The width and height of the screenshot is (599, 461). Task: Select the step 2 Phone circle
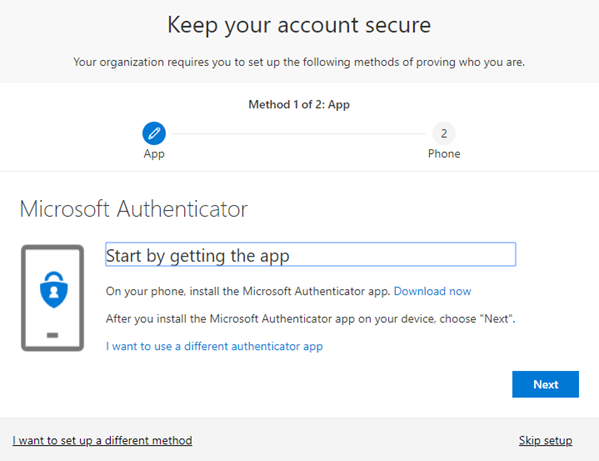tap(444, 133)
